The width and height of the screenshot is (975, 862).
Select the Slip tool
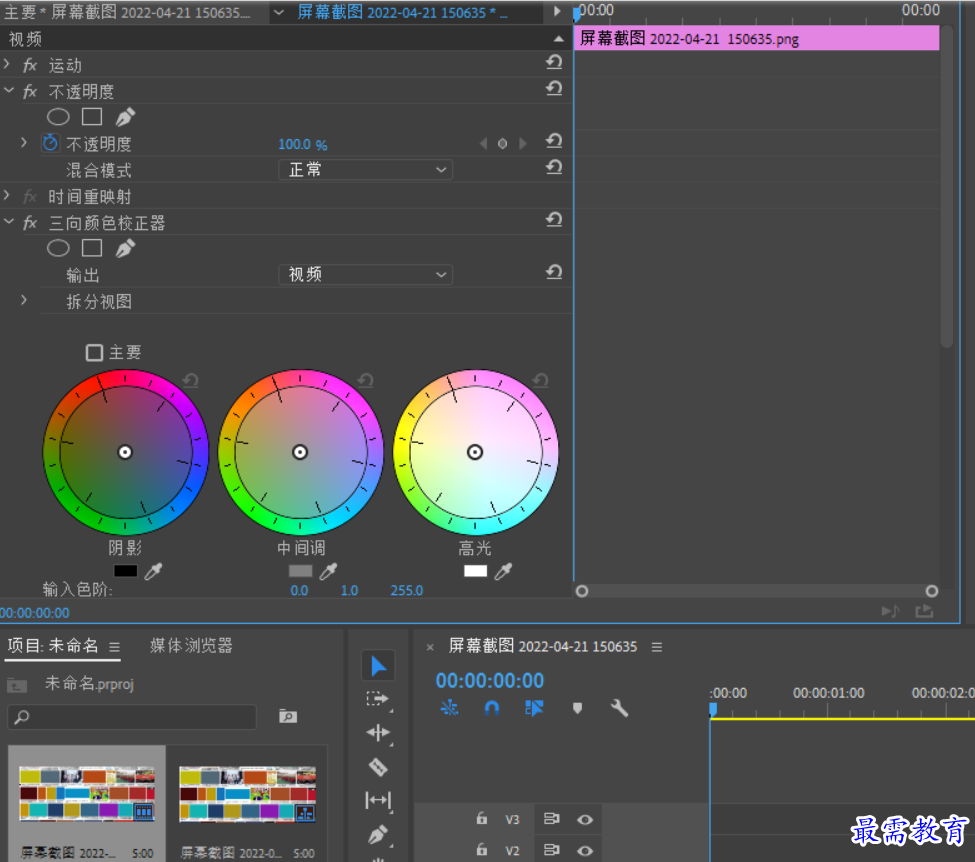pos(377,800)
